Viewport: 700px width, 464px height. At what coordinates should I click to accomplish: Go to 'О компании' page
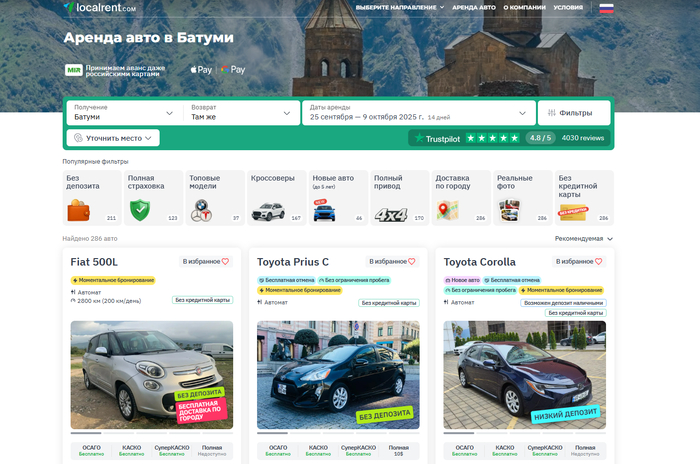pyautogui.click(x=524, y=8)
